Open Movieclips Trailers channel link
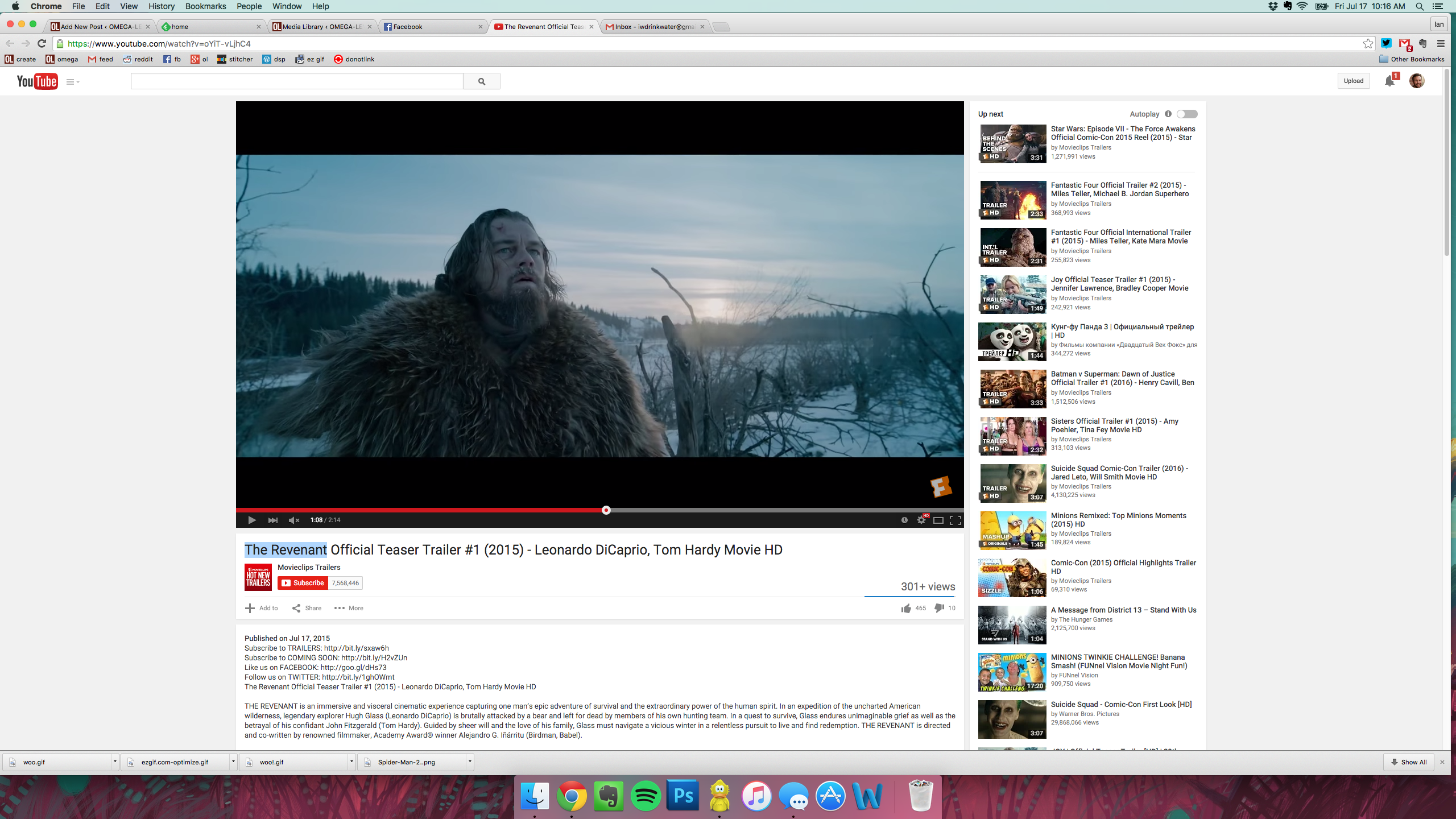Image resolution: width=1456 pixels, height=819 pixels. coord(309,567)
